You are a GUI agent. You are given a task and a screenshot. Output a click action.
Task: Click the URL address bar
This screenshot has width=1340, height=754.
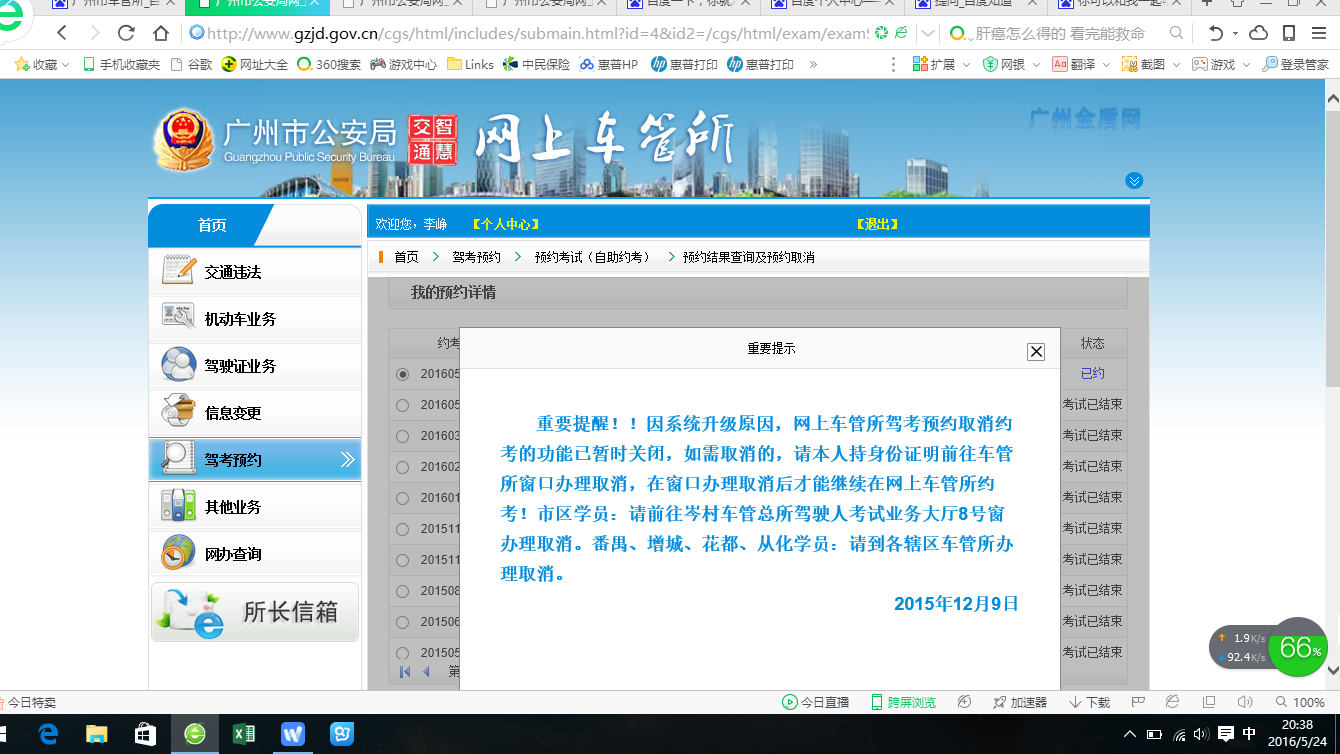coord(538,33)
